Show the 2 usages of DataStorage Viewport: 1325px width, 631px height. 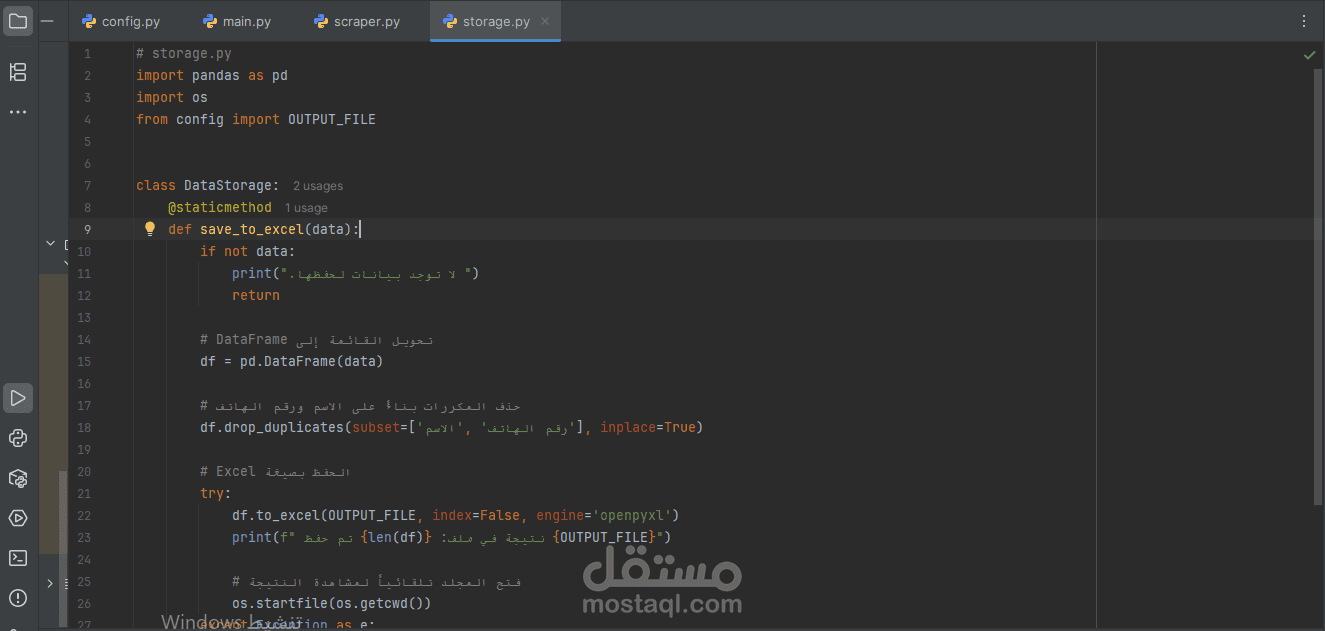(318, 186)
